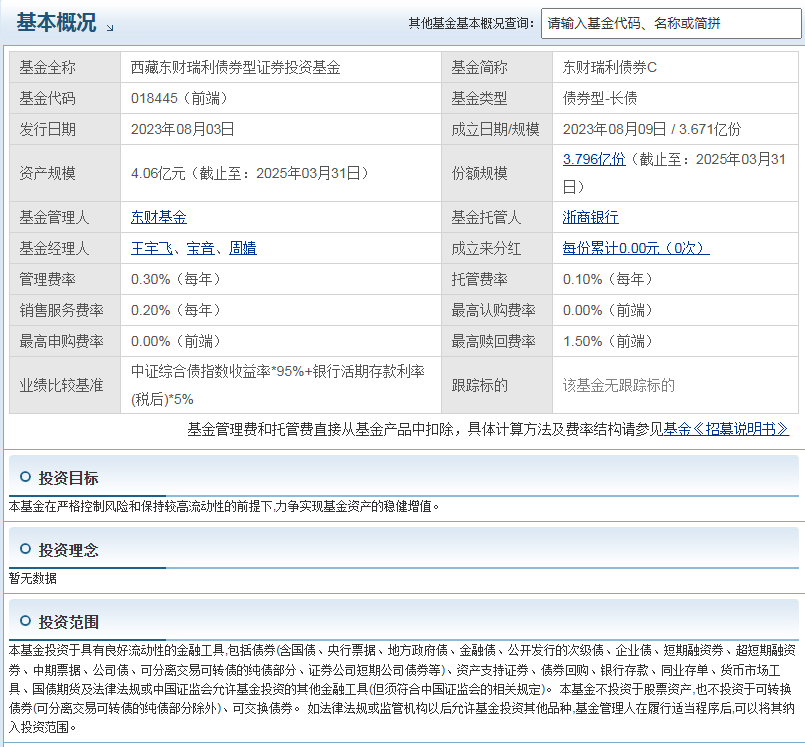Click the circle icon beside 投资范围

pyautogui.click(x=25, y=621)
